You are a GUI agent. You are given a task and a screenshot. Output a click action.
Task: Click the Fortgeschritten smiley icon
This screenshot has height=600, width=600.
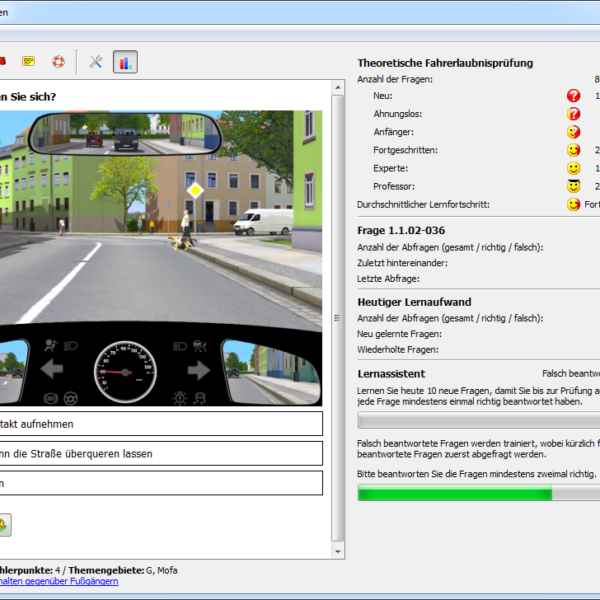coord(573,150)
